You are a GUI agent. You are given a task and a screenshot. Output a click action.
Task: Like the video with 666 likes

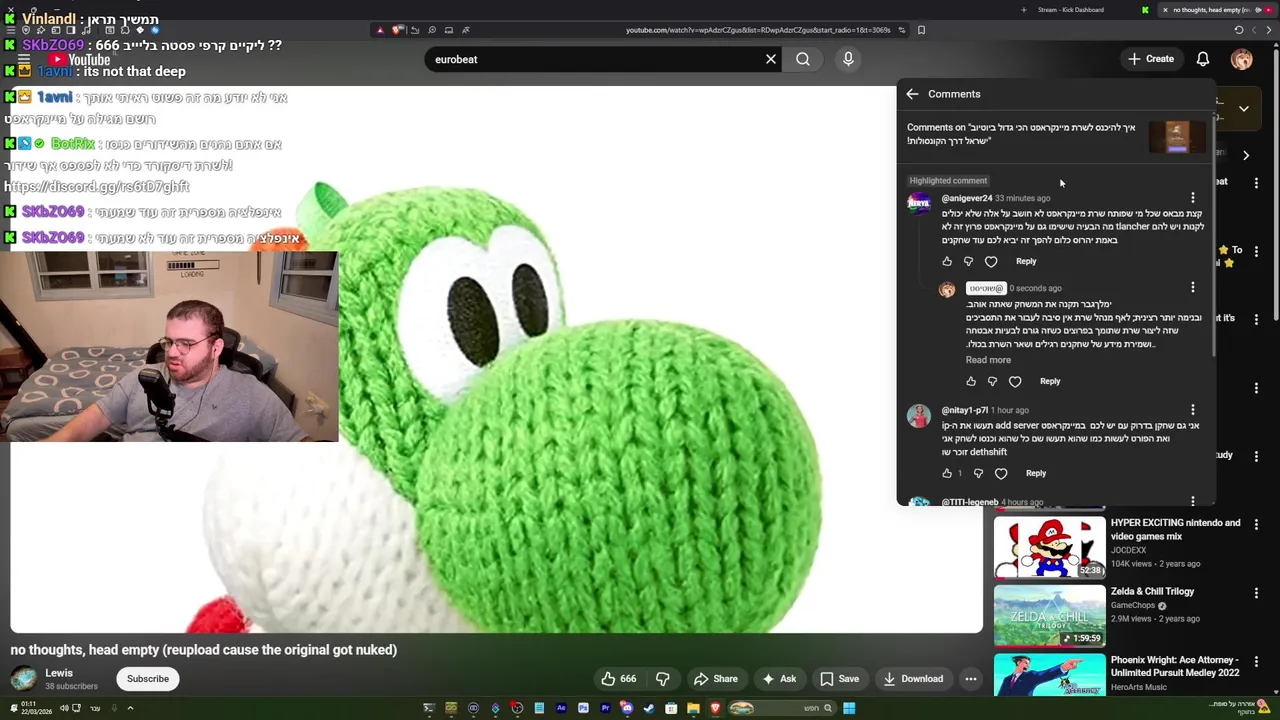pos(618,679)
